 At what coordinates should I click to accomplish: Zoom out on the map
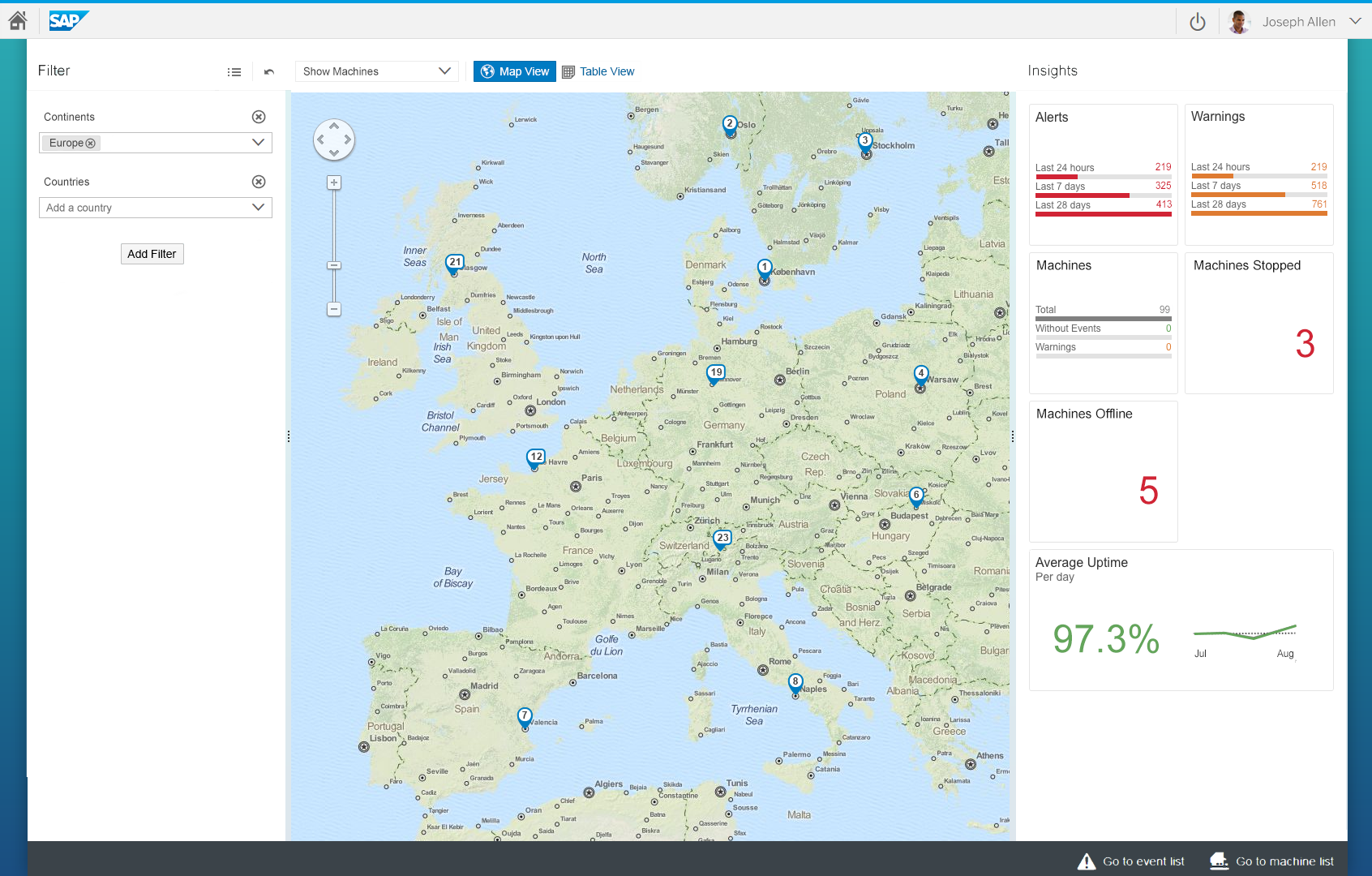[x=334, y=309]
